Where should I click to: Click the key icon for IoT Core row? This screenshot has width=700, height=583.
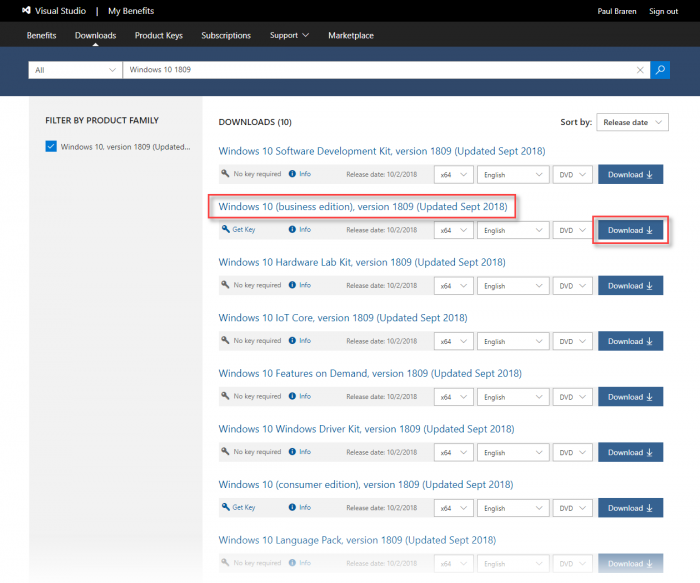tap(225, 340)
